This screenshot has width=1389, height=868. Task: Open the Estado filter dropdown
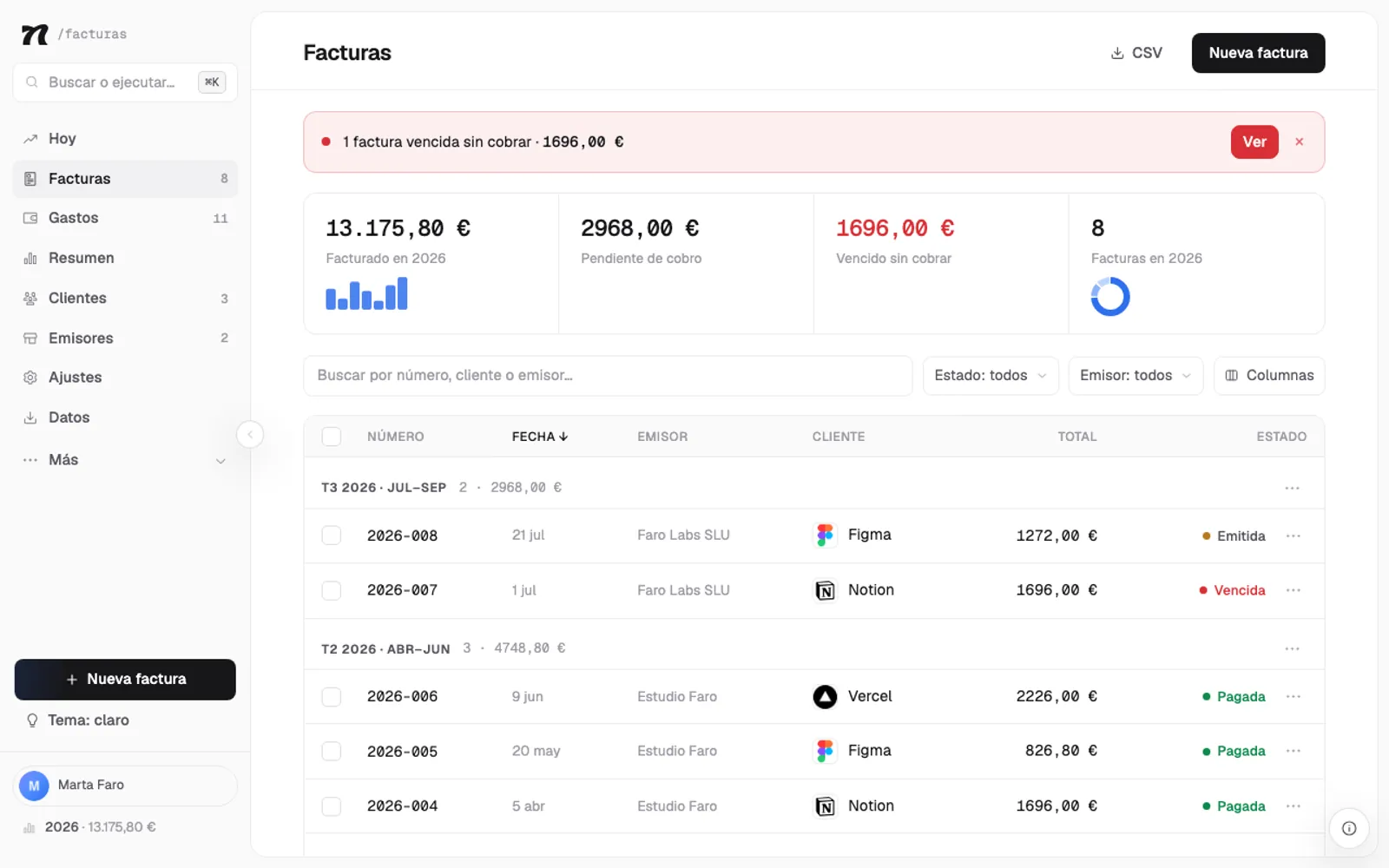(991, 376)
